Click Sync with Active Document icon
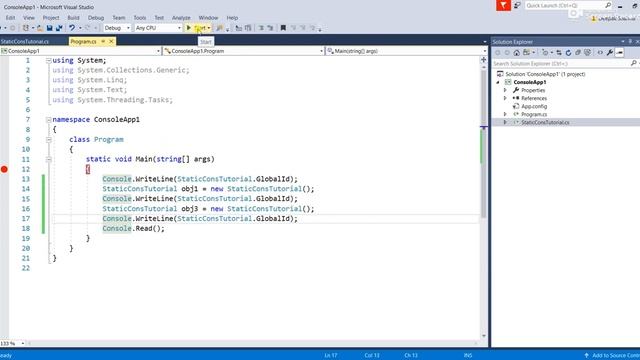 pos(559,53)
